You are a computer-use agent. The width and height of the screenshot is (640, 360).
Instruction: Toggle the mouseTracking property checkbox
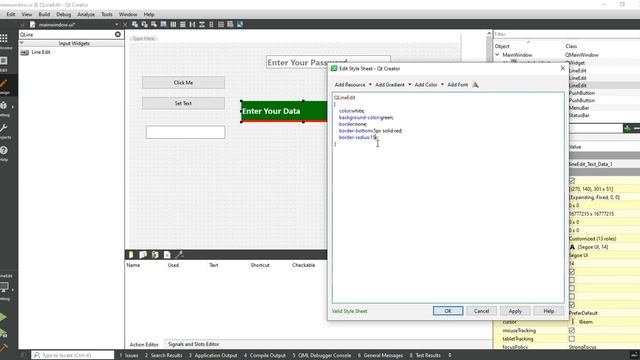click(x=572, y=330)
